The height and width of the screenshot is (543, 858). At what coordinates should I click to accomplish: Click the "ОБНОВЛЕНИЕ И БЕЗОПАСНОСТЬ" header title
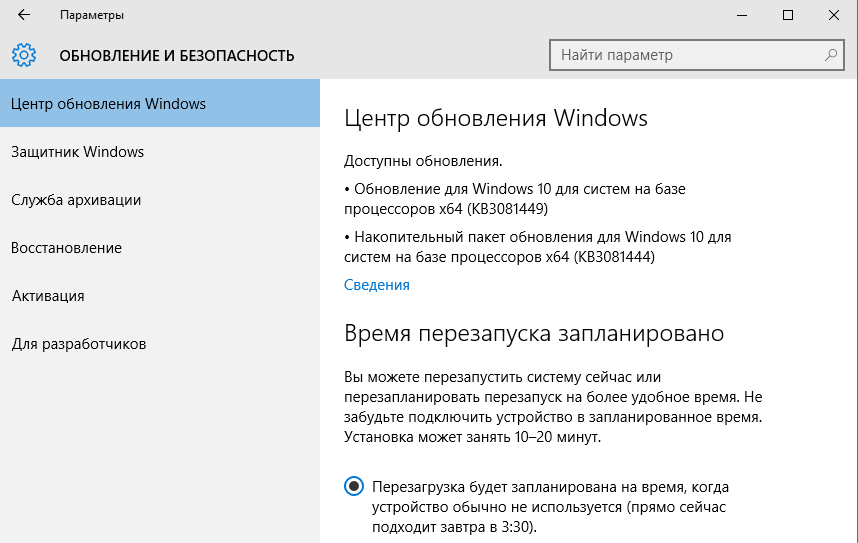click(x=177, y=55)
